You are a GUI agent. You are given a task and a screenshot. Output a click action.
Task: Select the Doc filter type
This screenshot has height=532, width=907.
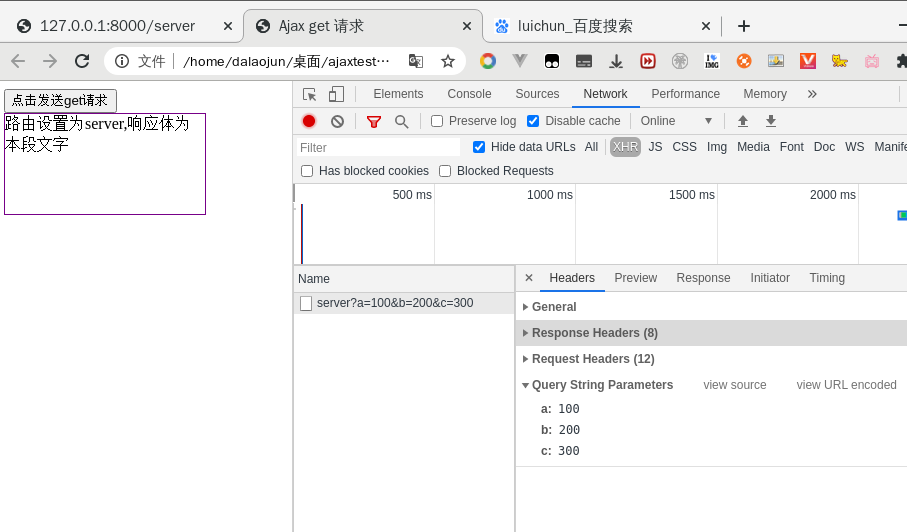(x=824, y=147)
